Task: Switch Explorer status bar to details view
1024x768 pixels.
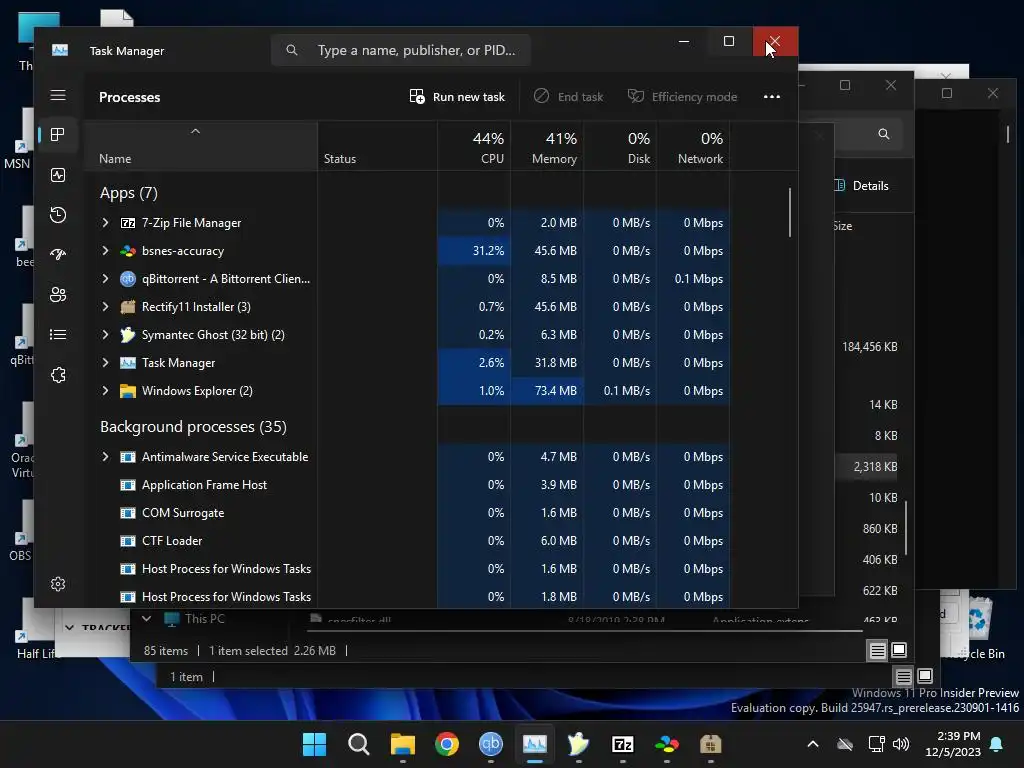Action: (x=878, y=650)
